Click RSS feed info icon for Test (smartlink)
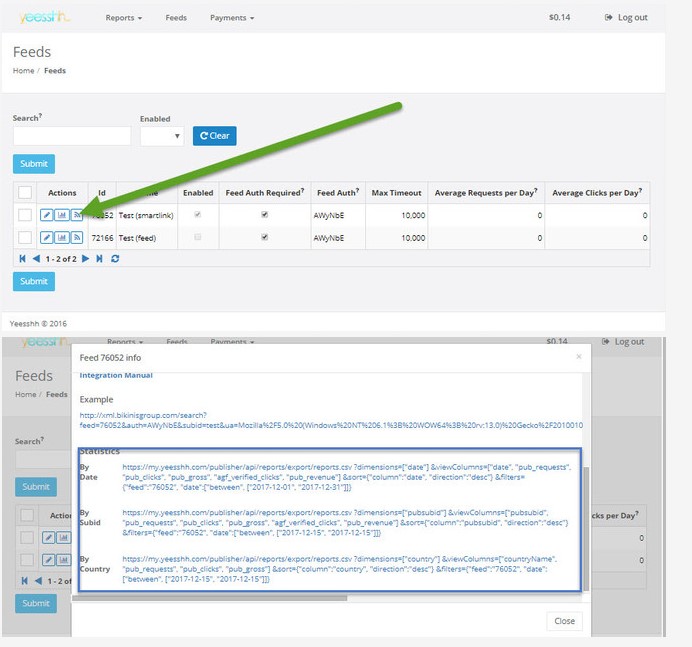This screenshot has height=647, width=692. point(77,215)
